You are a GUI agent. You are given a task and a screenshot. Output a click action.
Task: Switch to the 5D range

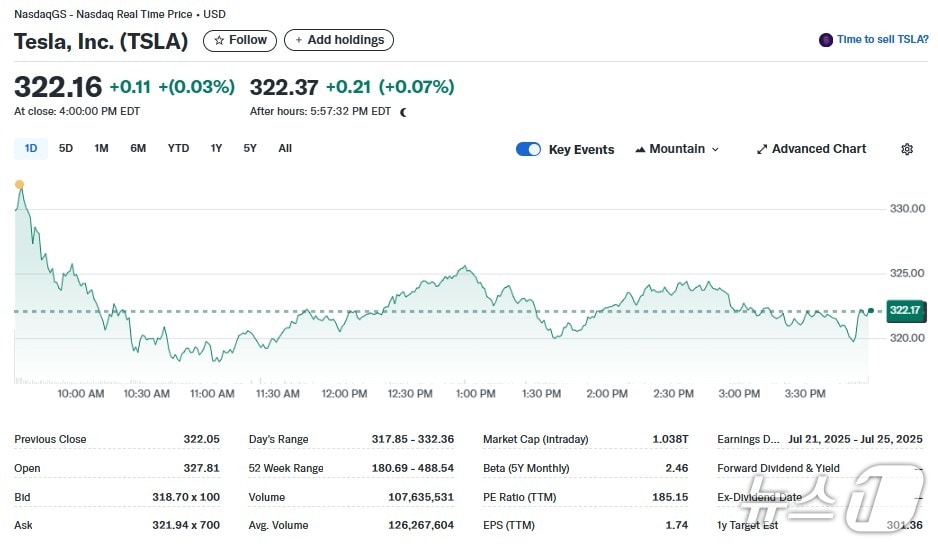pos(66,148)
